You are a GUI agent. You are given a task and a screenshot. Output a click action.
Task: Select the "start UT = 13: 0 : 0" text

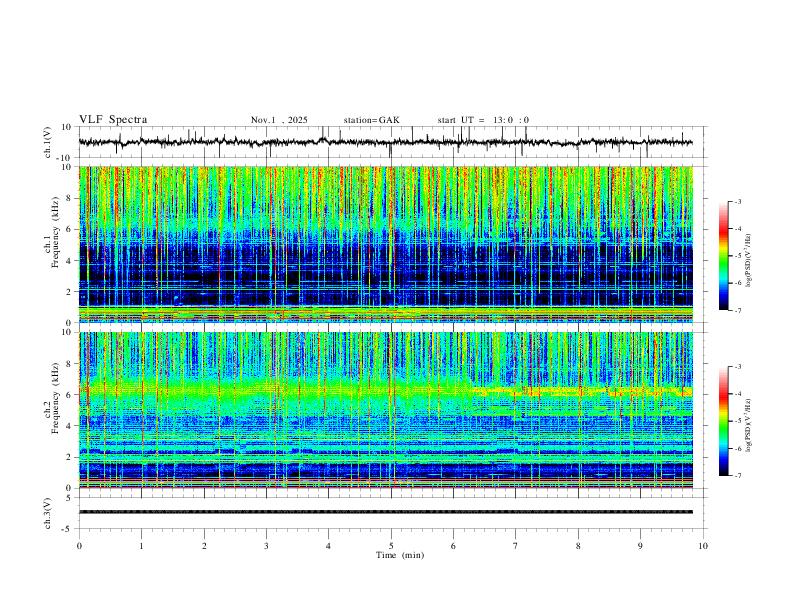[x=483, y=120]
